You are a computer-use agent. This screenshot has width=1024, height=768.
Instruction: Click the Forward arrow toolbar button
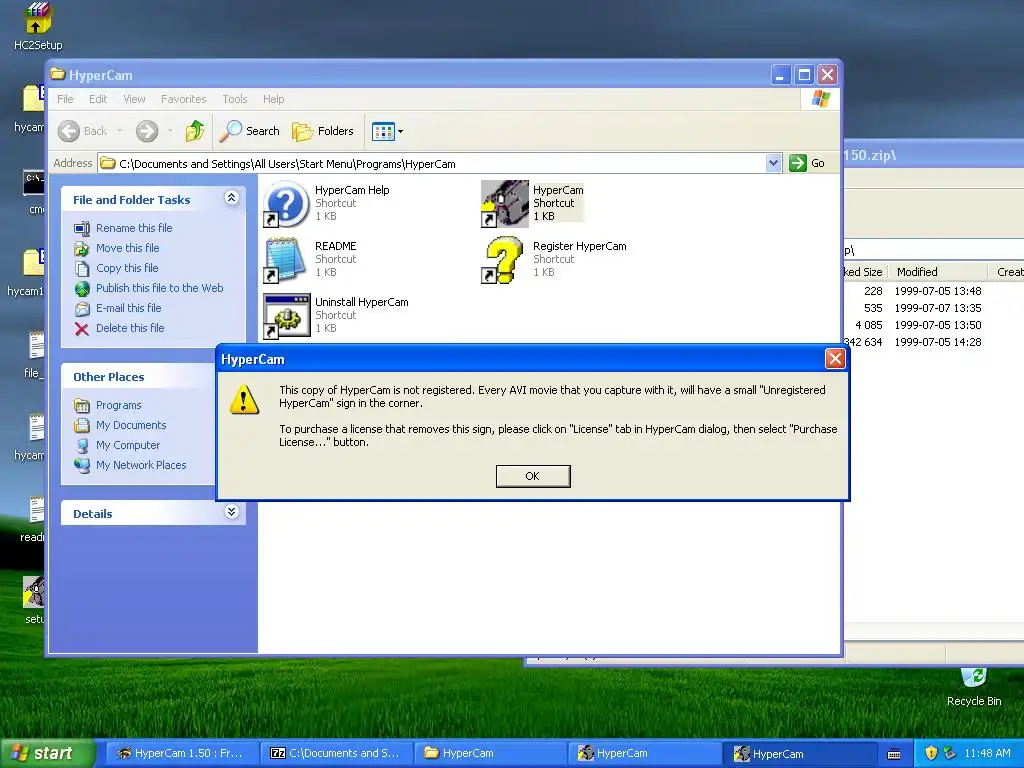tap(147, 131)
